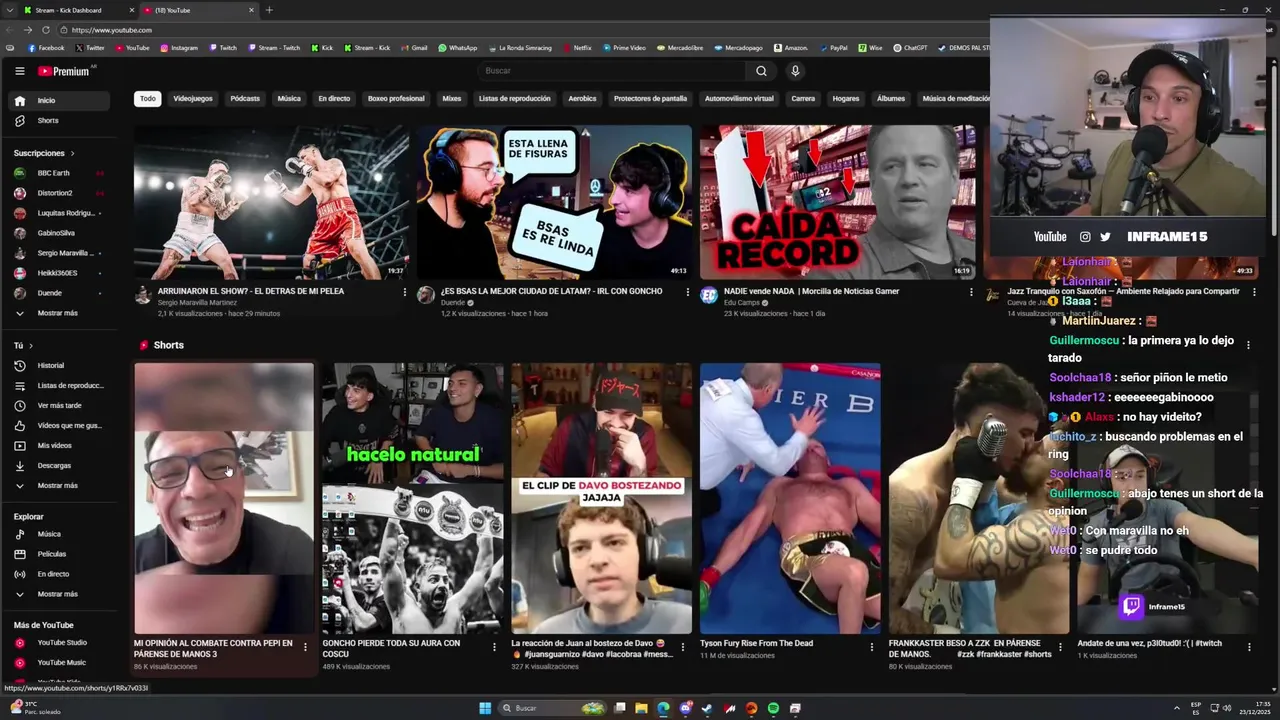Open options for Tyson Fury short
The width and height of the screenshot is (1280, 720).
pyautogui.click(x=871, y=647)
